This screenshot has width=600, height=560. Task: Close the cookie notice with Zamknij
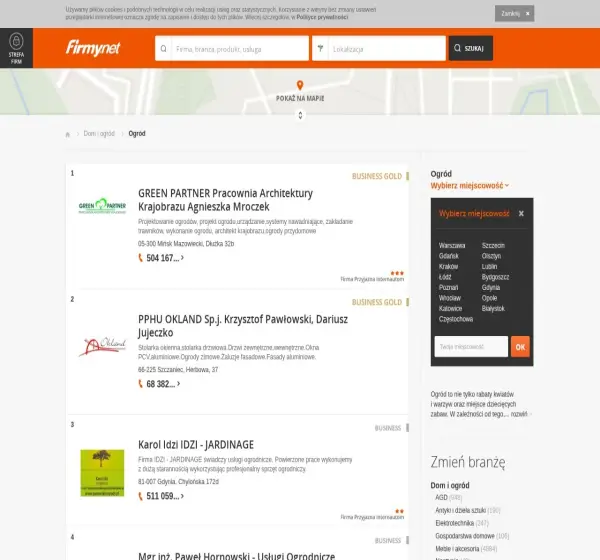coord(514,13)
